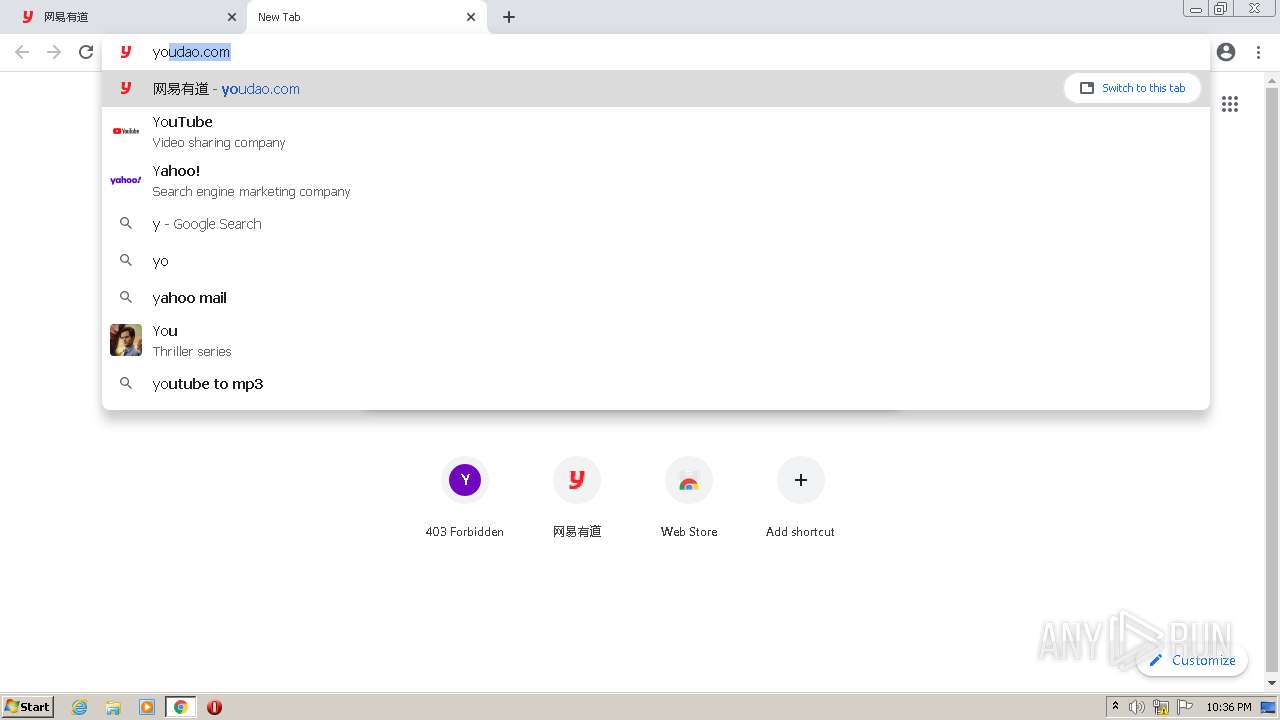1280x720 pixels.
Task: Click the Add shortcut button
Action: [x=801, y=498]
